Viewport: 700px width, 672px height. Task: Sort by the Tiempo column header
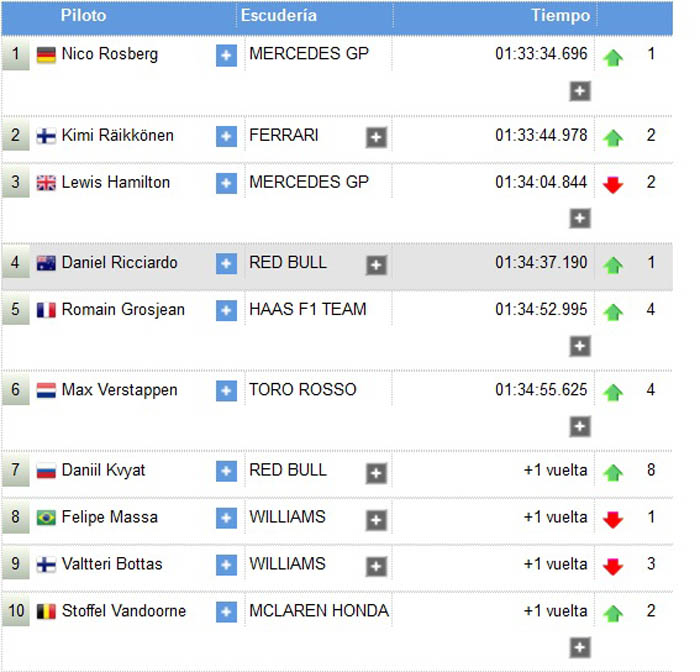click(560, 16)
